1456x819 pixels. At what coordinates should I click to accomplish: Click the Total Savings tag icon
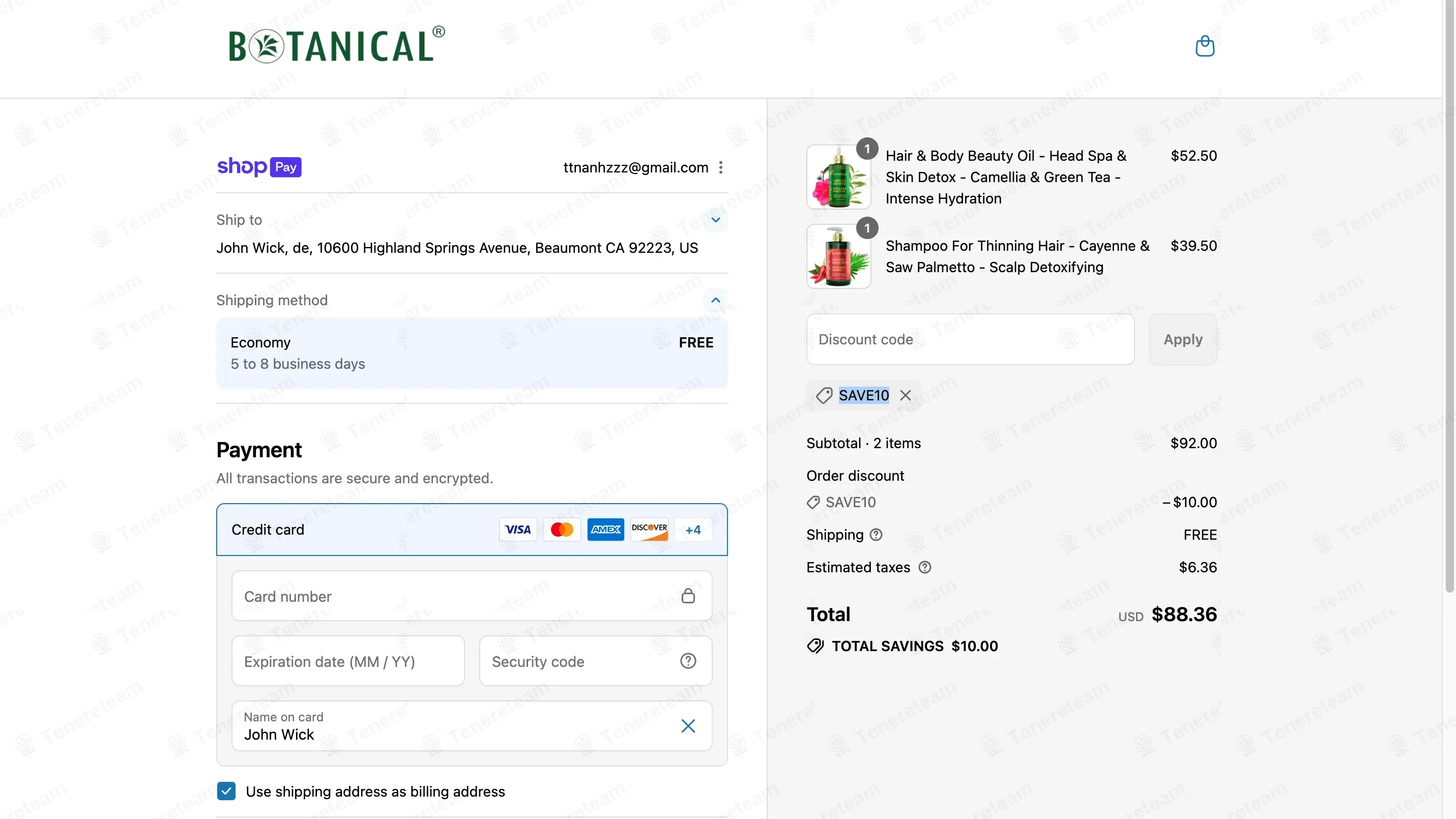point(815,646)
